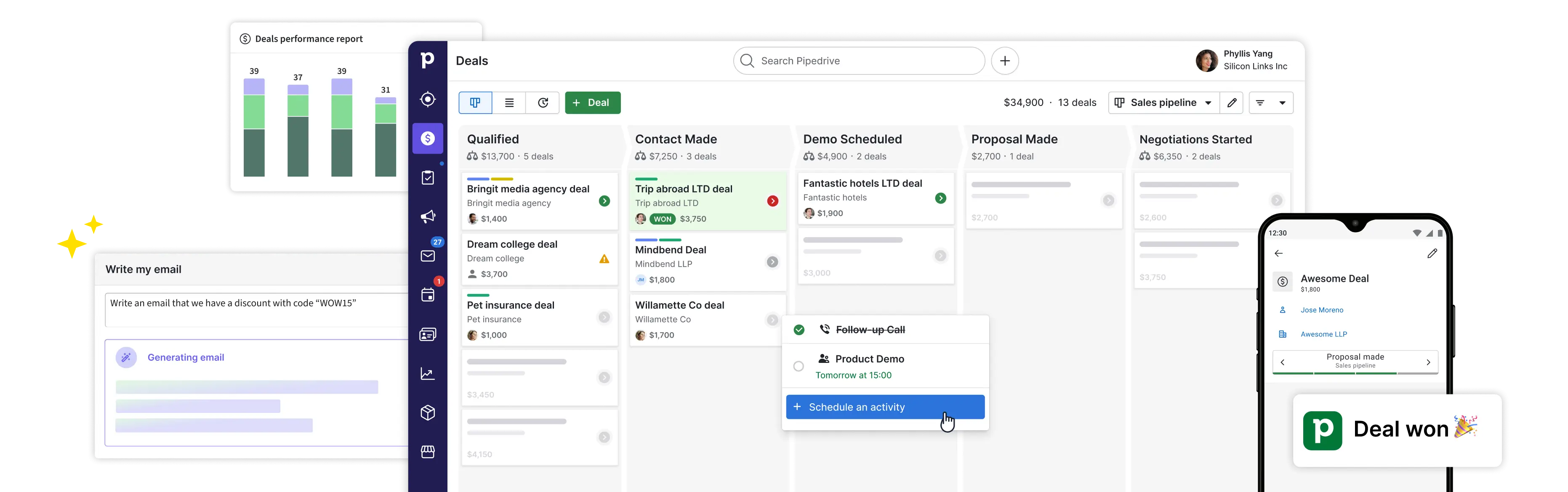Open the Leads target sidebar icon
Viewport: 1568px width, 492px height.
tap(428, 99)
